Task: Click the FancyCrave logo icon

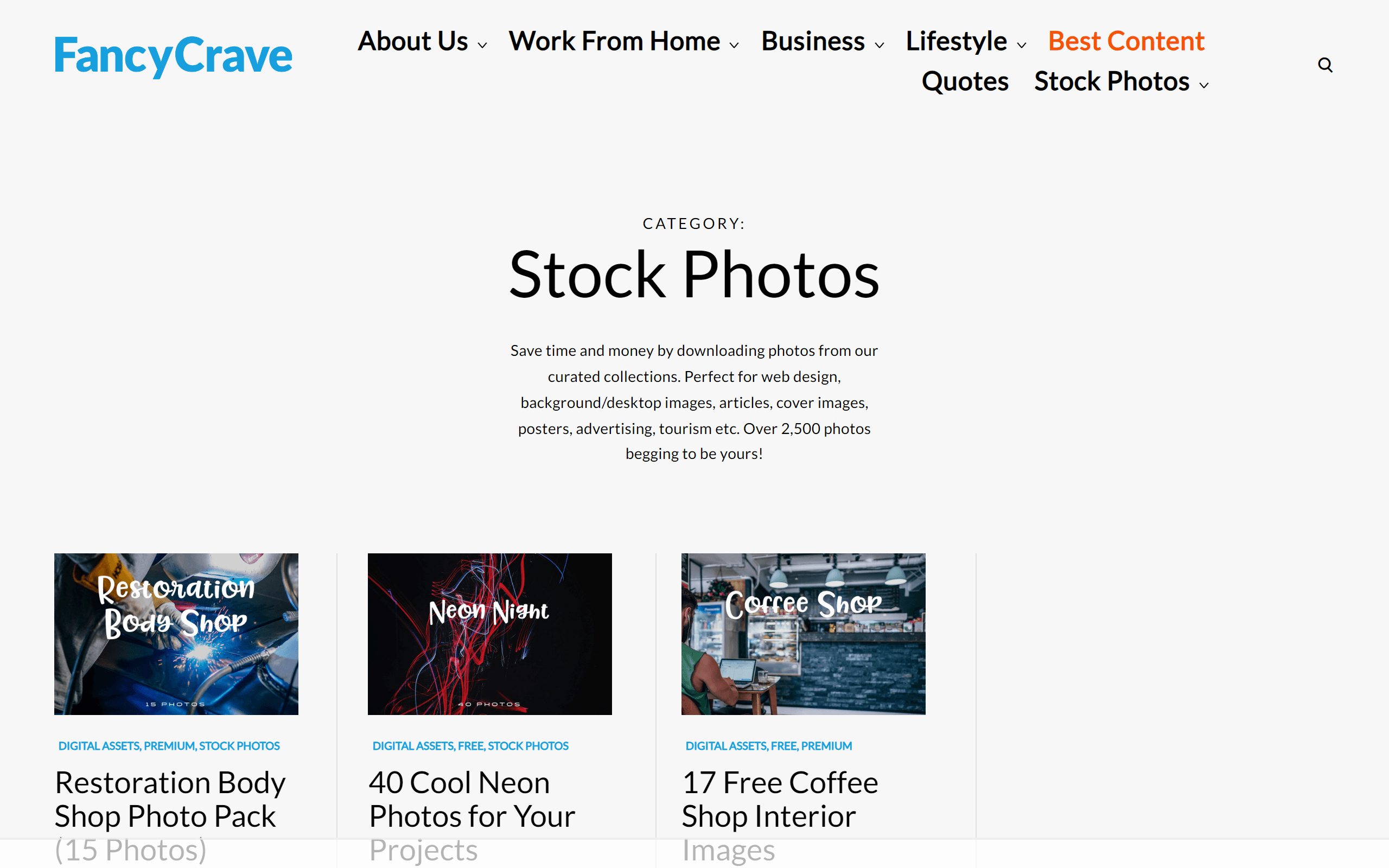Action: pos(174,55)
